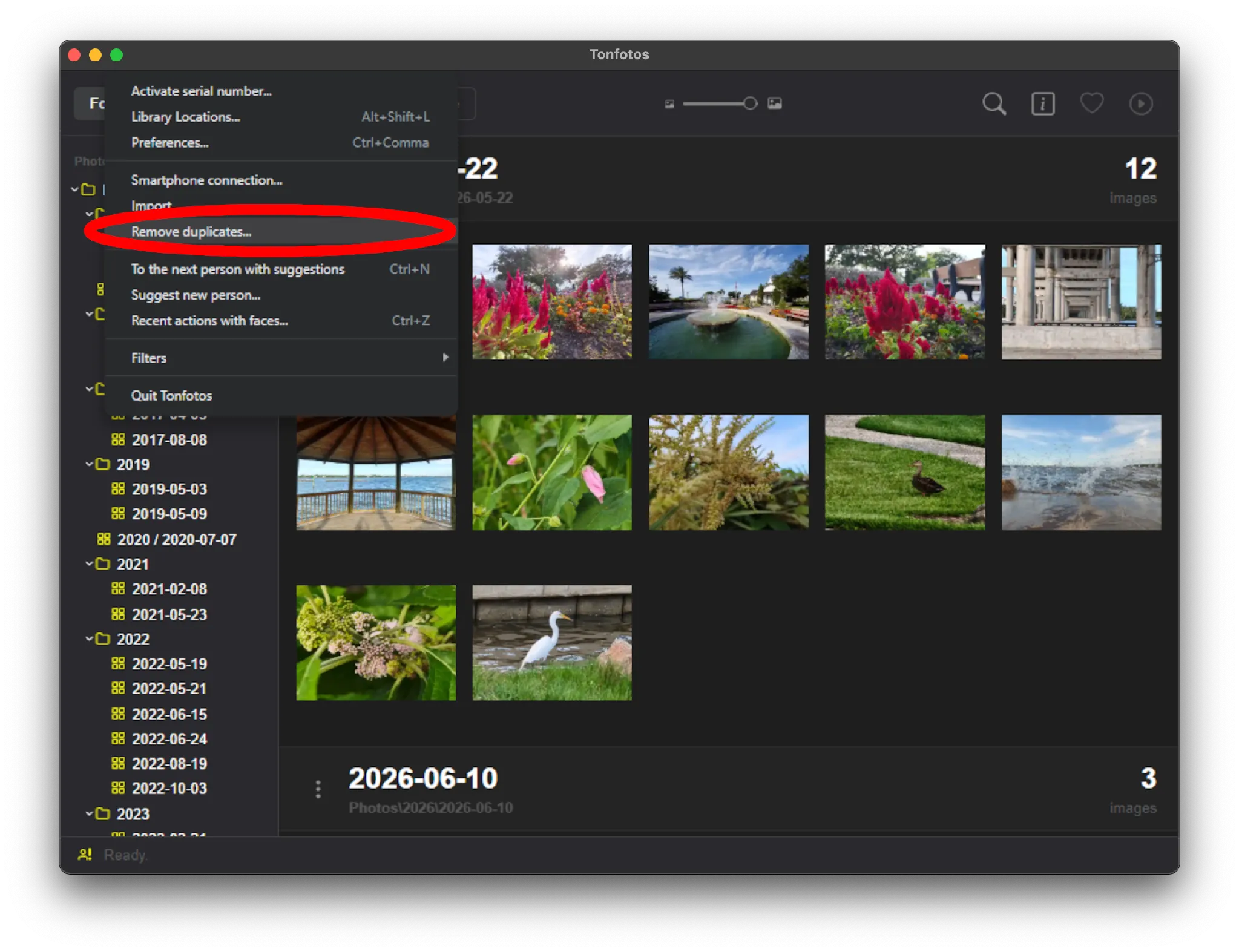
Task: Select Smartphone connection menu entry
Action: point(281,180)
